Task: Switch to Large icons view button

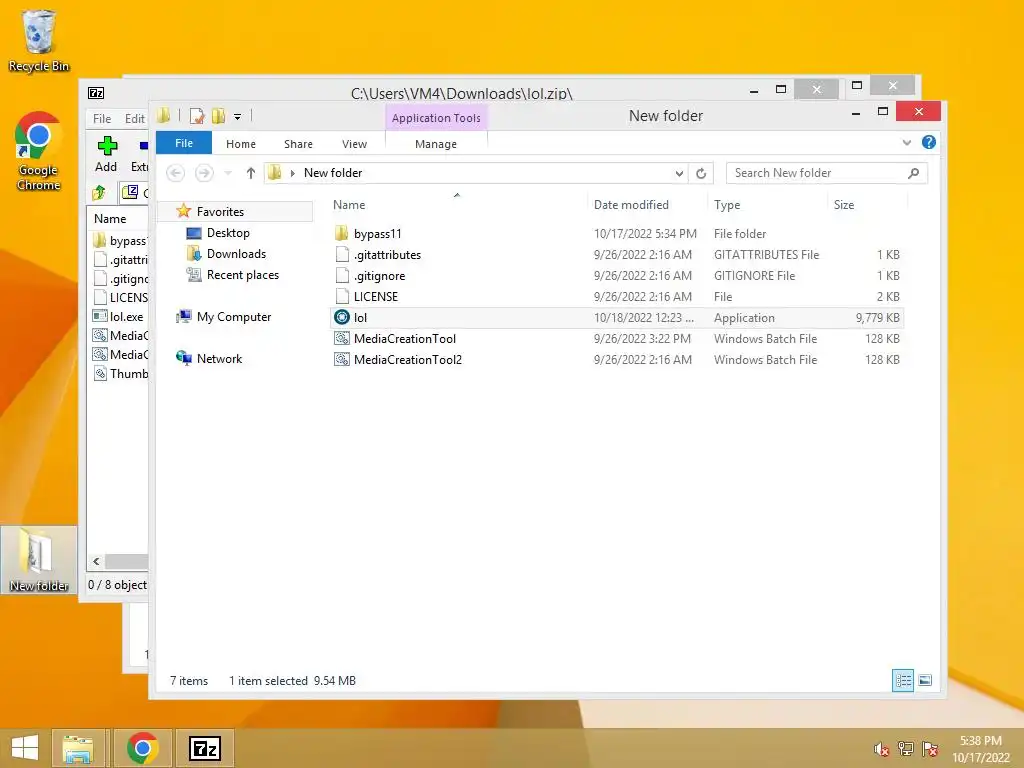Action: [x=925, y=680]
